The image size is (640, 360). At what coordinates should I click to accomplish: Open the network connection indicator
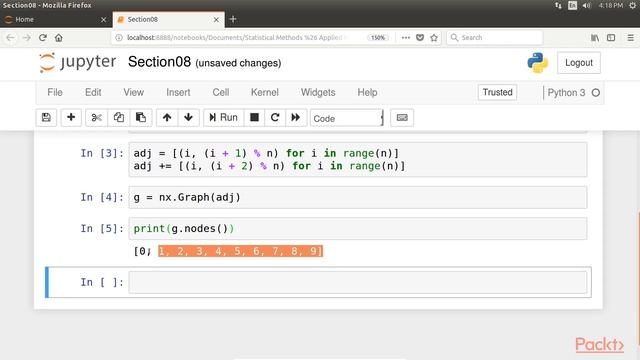(x=558, y=5)
